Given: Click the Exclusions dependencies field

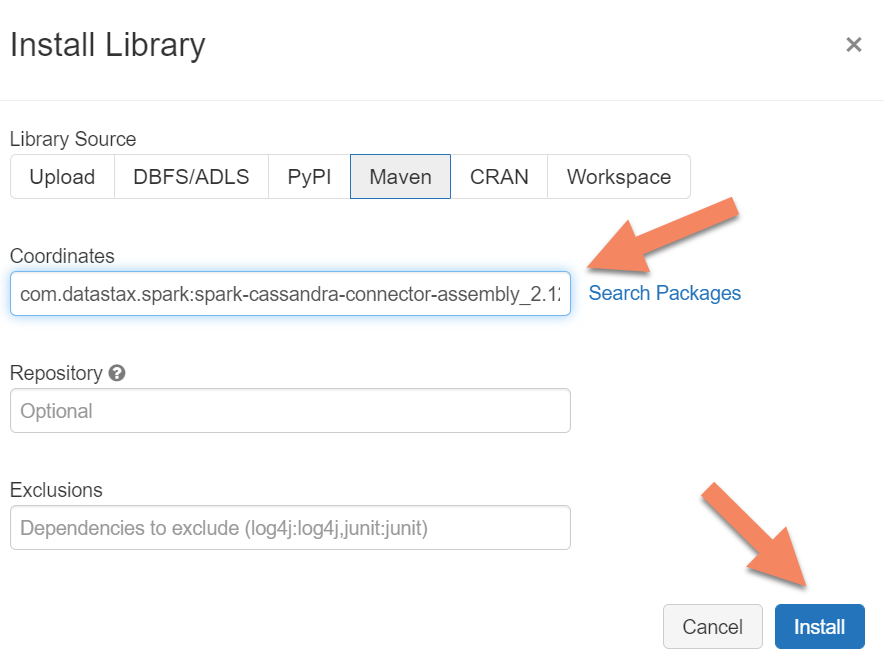Looking at the screenshot, I should (x=290, y=527).
